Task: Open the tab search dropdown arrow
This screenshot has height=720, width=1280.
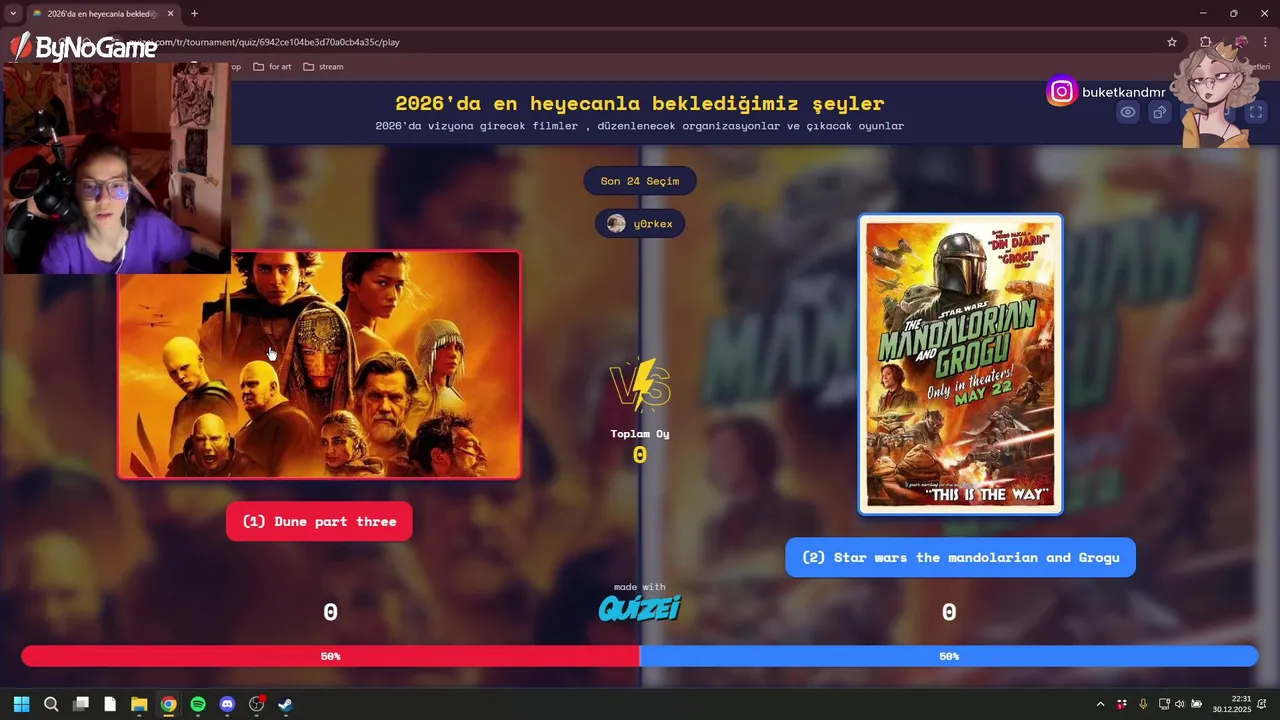Action: (12, 14)
